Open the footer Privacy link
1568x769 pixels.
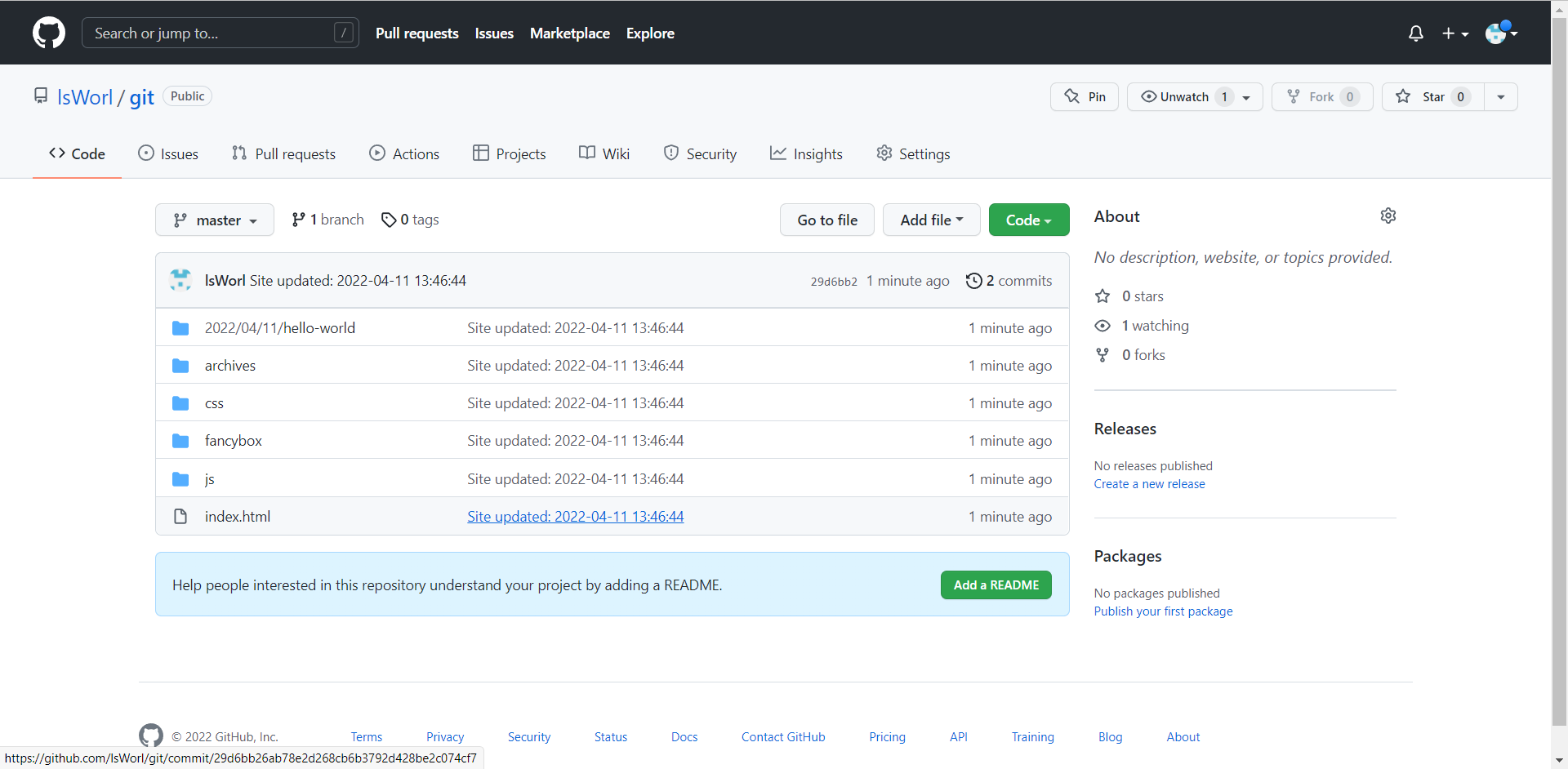[445, 737]
